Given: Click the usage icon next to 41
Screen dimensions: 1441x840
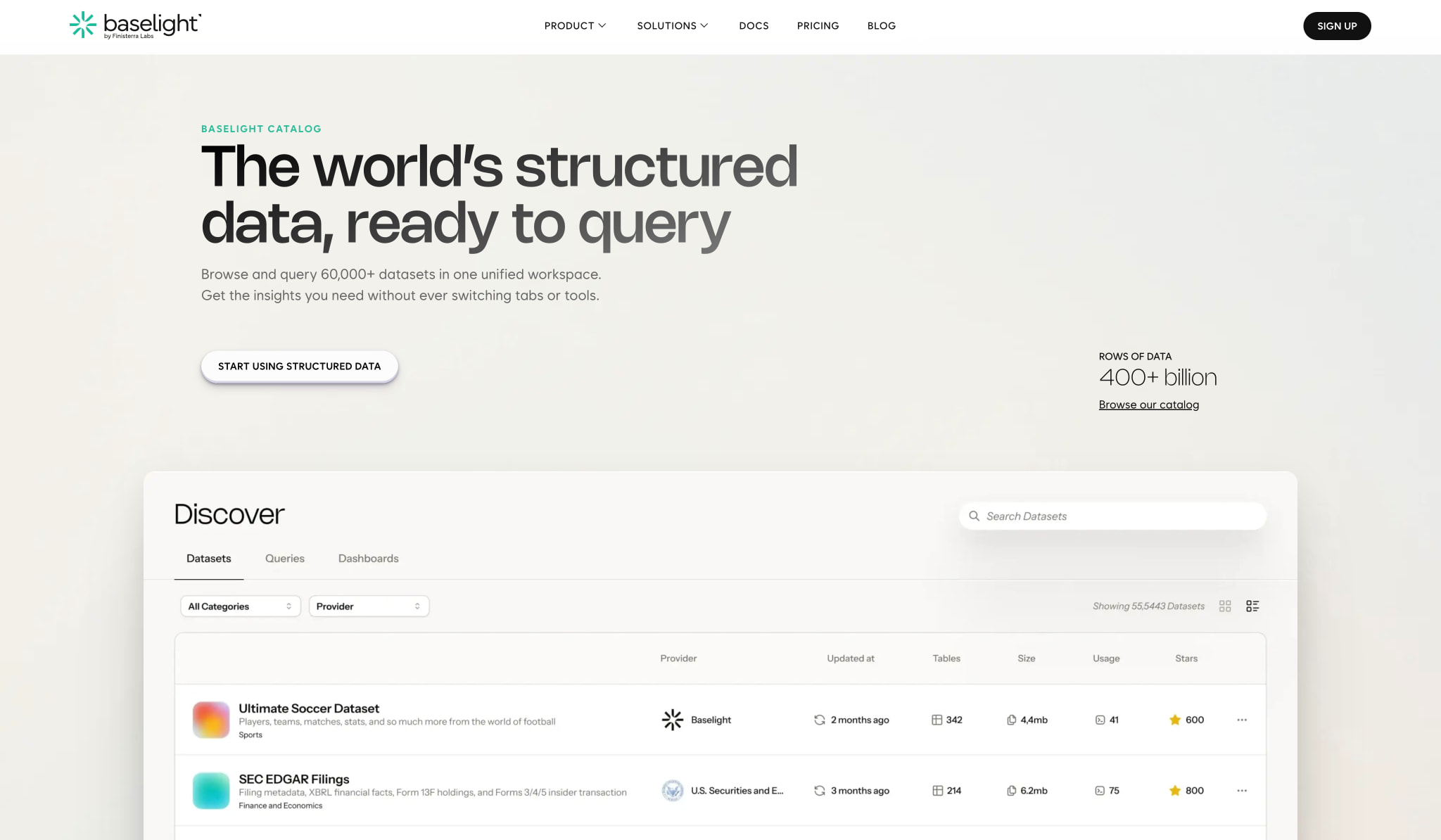Looking at the screenshot, I should [1100, 720].
